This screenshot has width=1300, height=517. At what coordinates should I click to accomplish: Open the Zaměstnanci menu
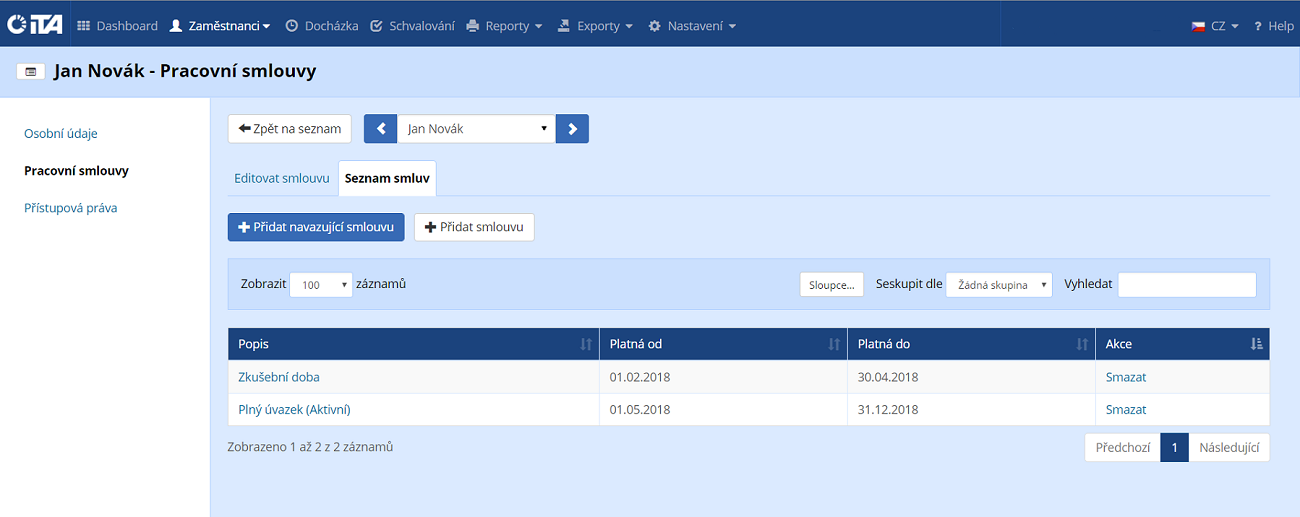tap(220, 26)
